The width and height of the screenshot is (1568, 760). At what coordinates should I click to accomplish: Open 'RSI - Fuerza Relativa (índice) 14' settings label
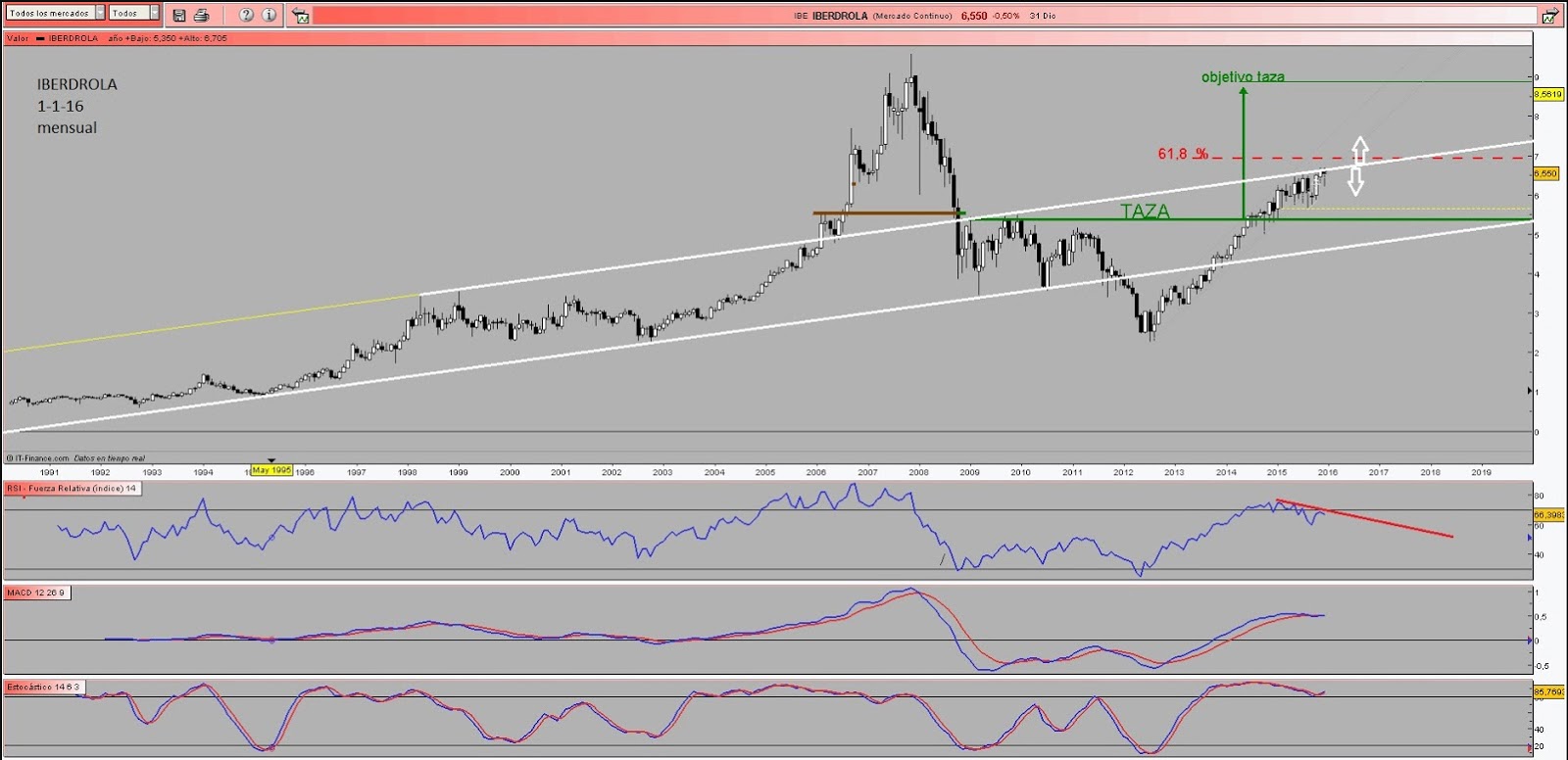[x=73, y=488]
